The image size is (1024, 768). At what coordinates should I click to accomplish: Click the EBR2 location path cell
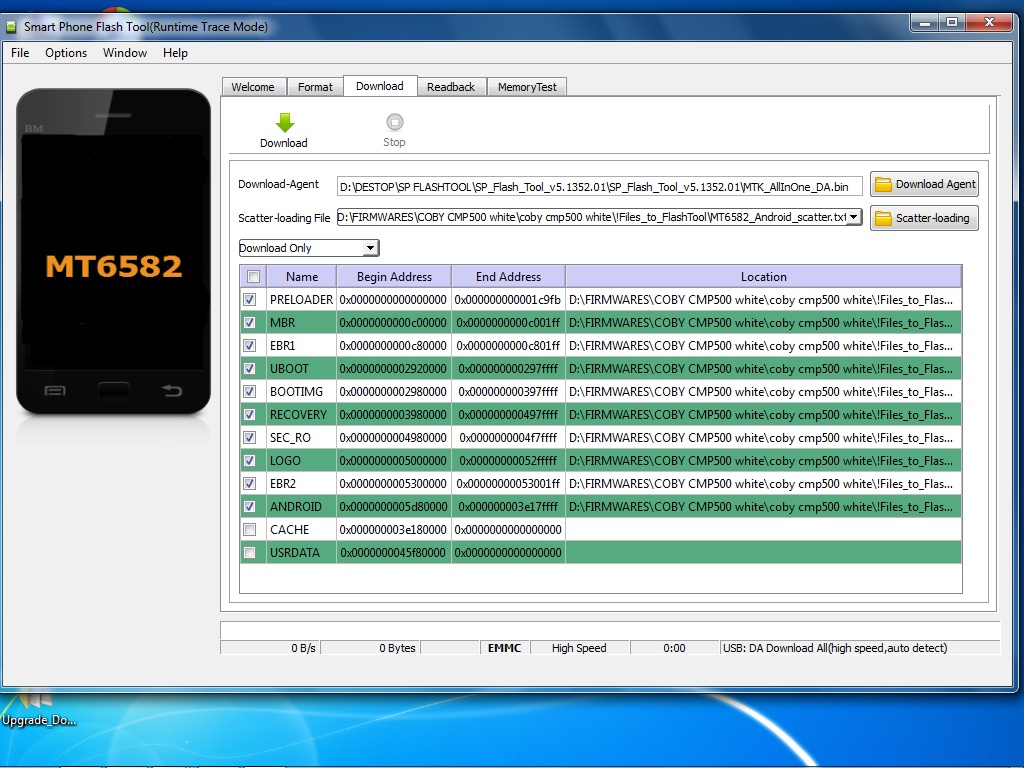coord(763,483)
